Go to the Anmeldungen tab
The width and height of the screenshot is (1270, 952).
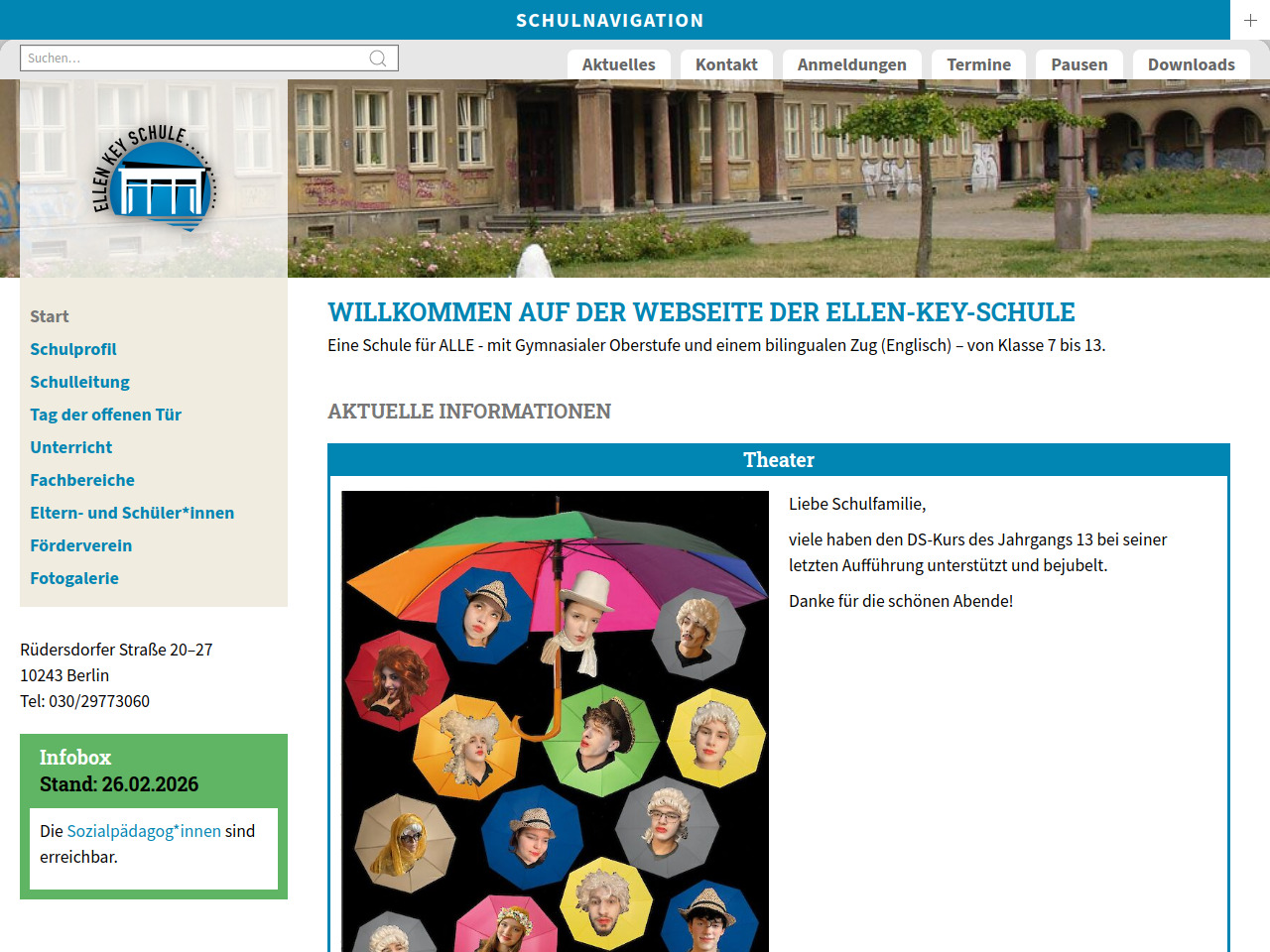click(x=851, y=64)
